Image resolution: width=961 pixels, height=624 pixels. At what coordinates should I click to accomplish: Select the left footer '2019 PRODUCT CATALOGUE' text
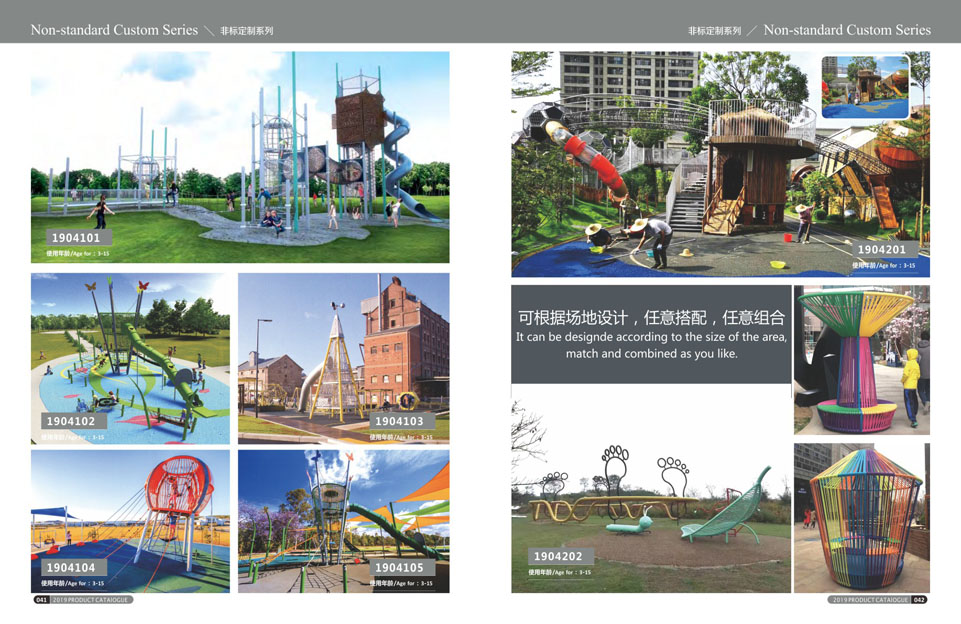pyautogui.click(x=90, y=600)
